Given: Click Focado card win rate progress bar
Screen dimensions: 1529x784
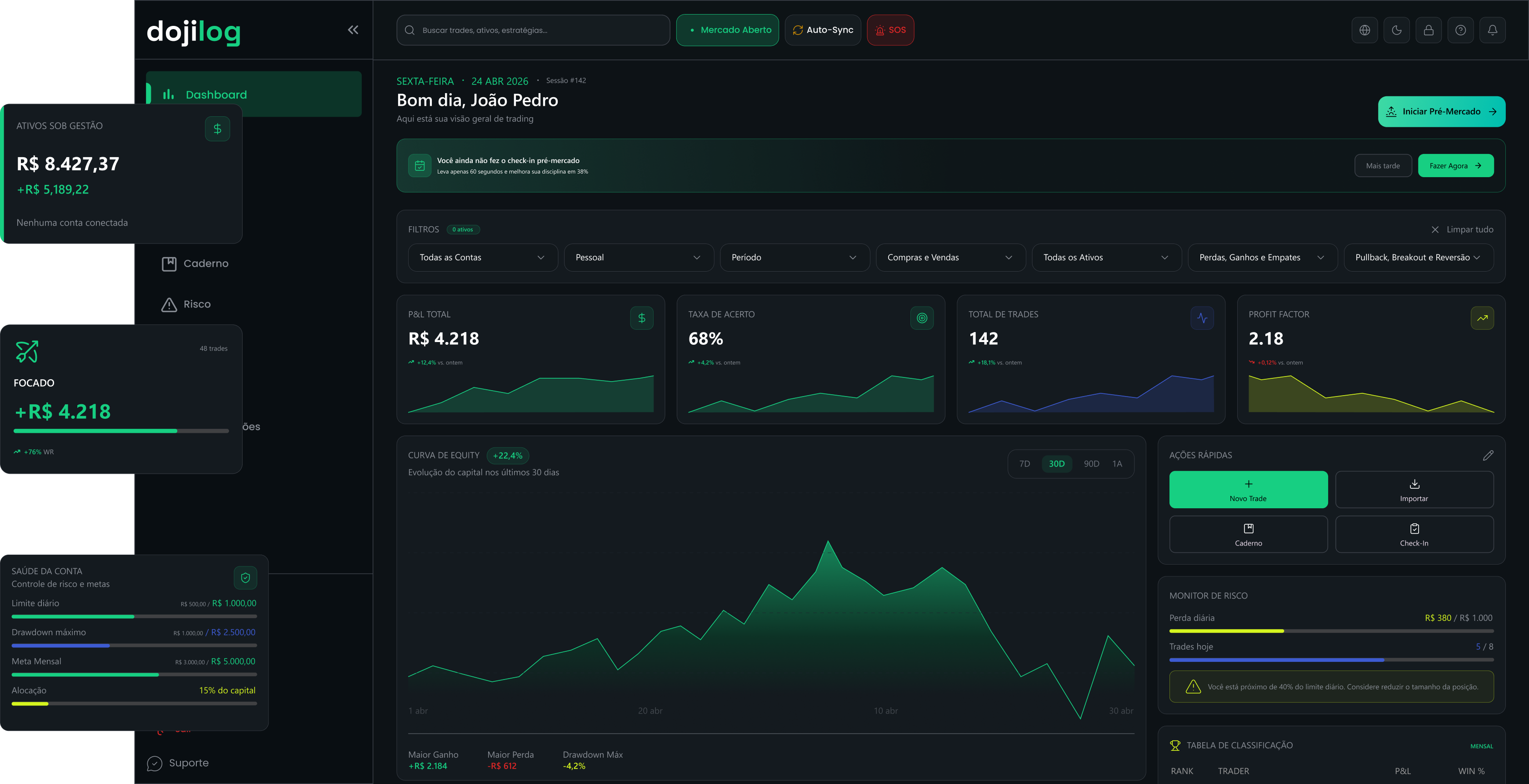Looking at the screenshot, I should point(121,431).
